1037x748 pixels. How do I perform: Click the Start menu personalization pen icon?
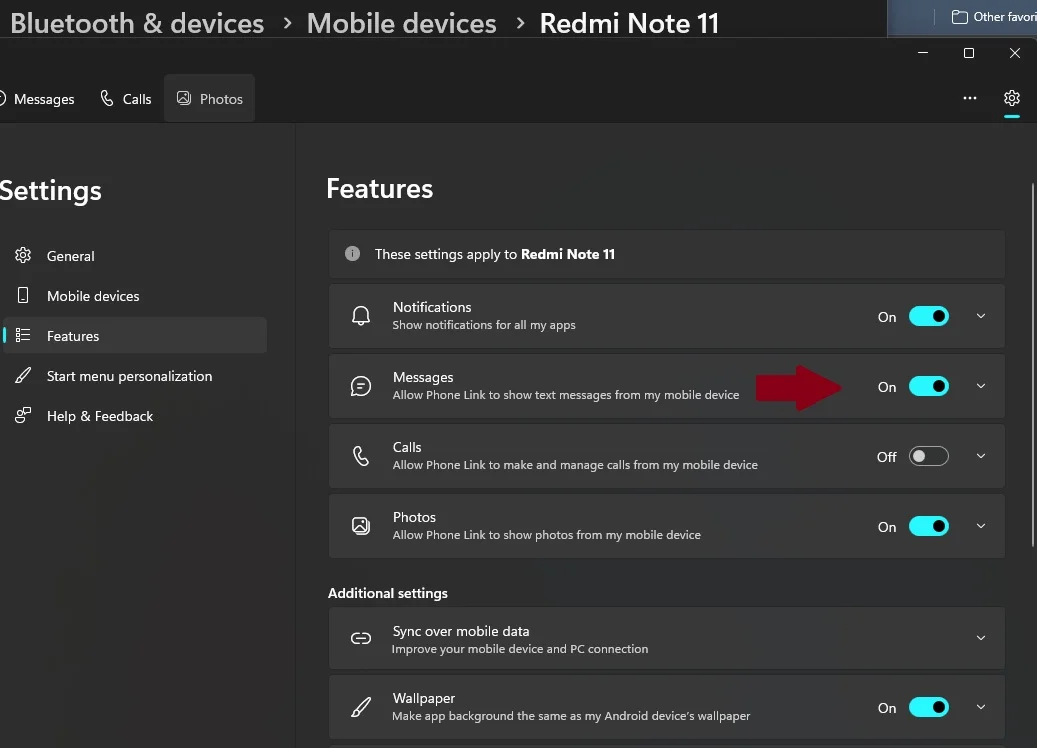coord(23,376)
